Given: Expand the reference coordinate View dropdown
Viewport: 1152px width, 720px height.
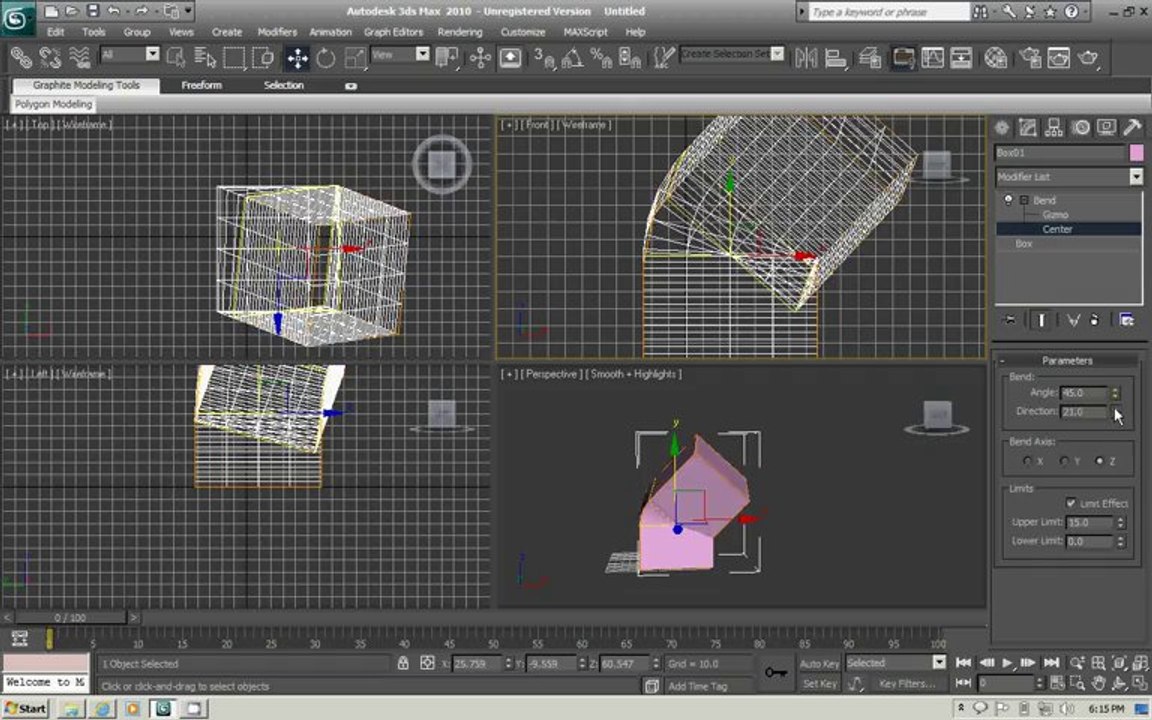Looking at the screenshot, I should click(x=400, y=54).
